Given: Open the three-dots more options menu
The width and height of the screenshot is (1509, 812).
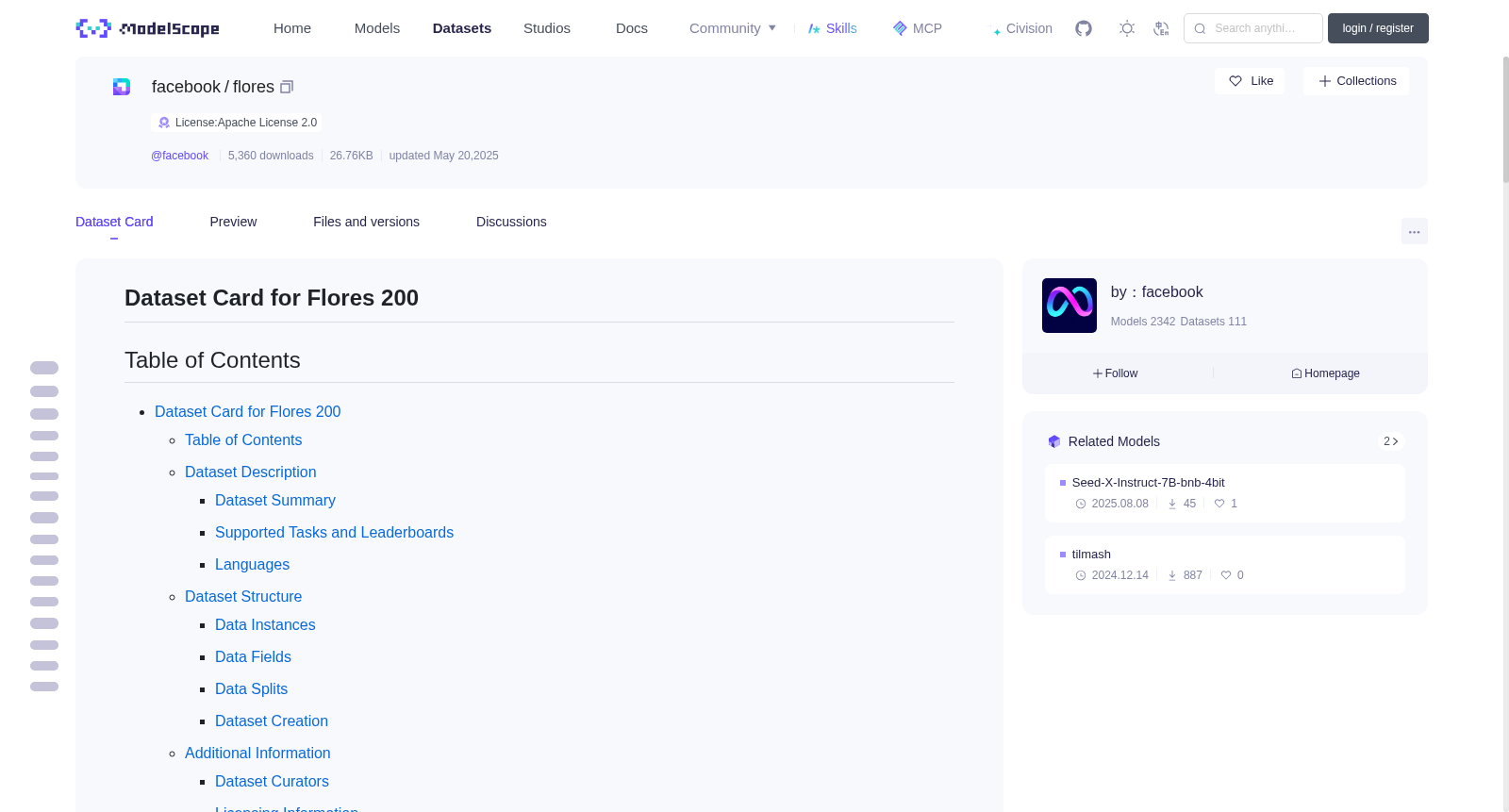Looking at the screenshot, I should 1415,231.
